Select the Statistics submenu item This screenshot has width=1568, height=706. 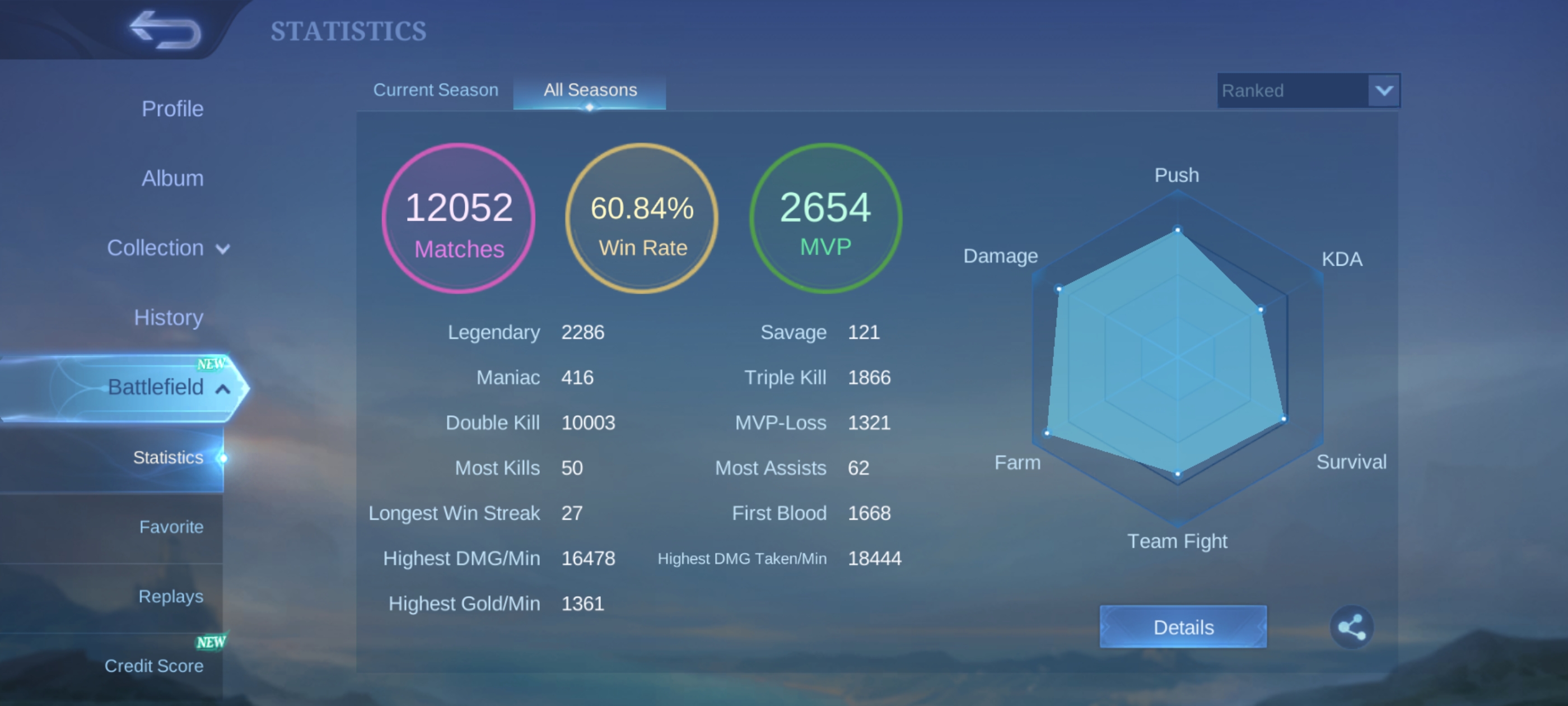pos(168,457)
